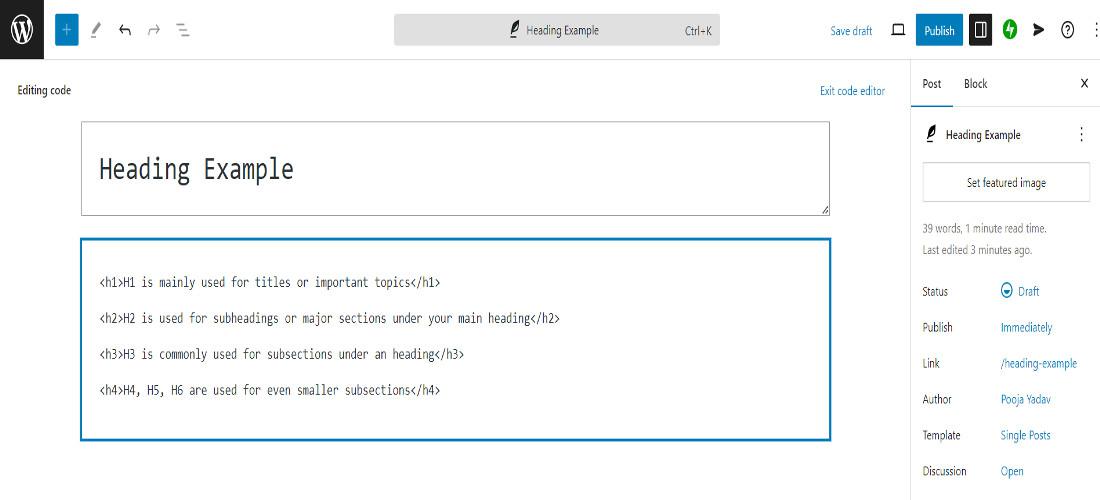The image size is (1100, 500).
Task: Click Exit code editor link
Action: pyautogui.click(x=852, y=91)
